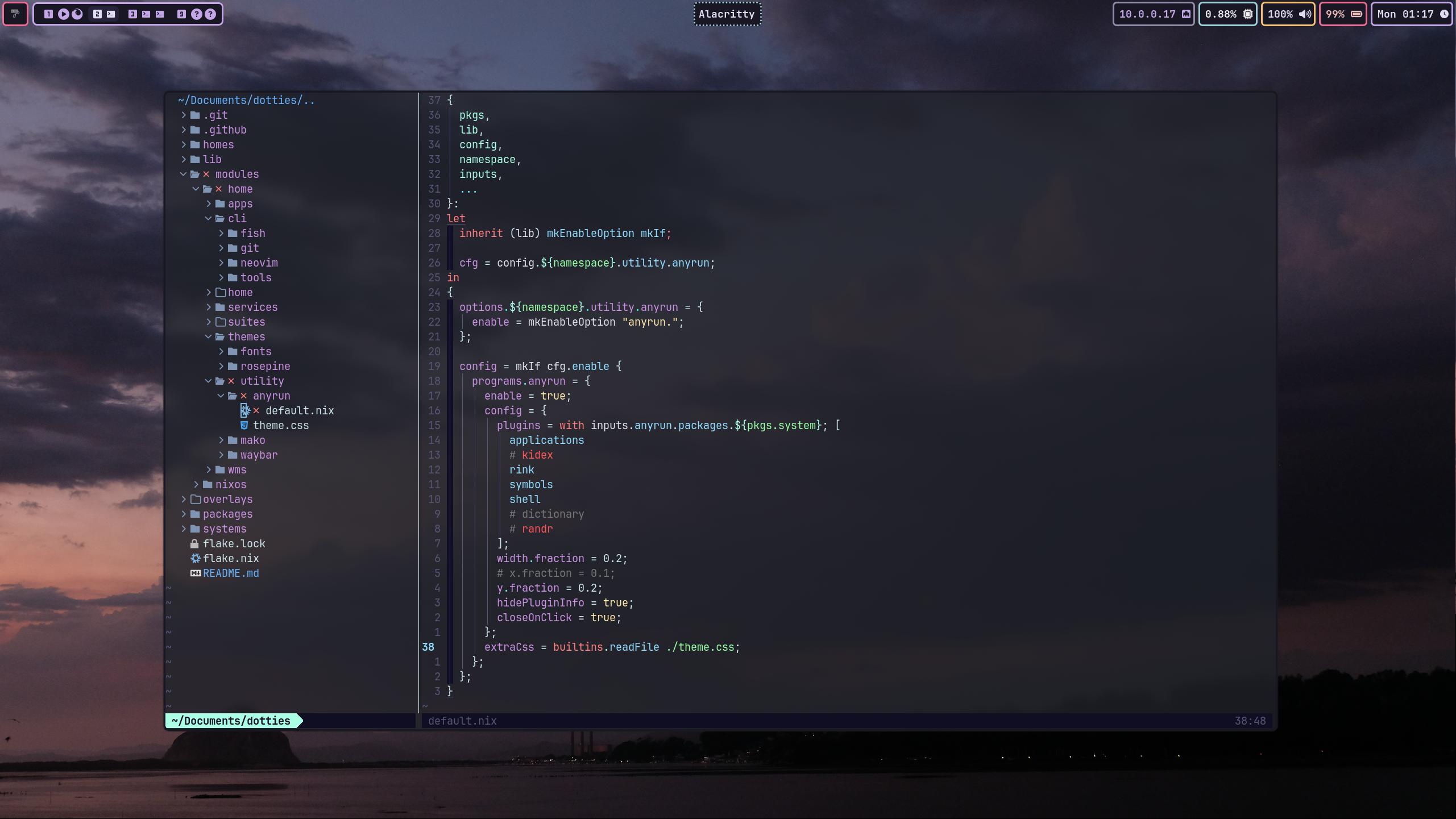
Task: Expand the lib folder chevron
Action: (x=183, y=159)
